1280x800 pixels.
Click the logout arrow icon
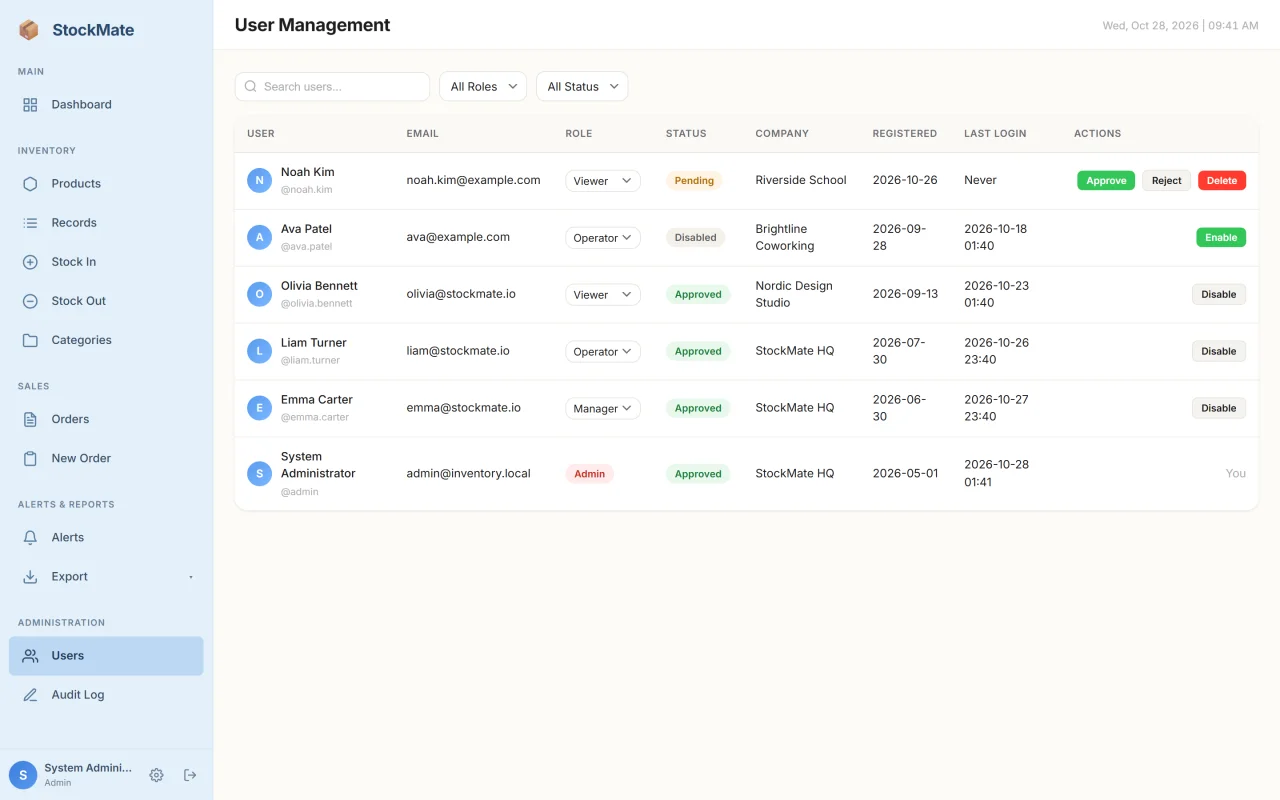coord(190,775)
